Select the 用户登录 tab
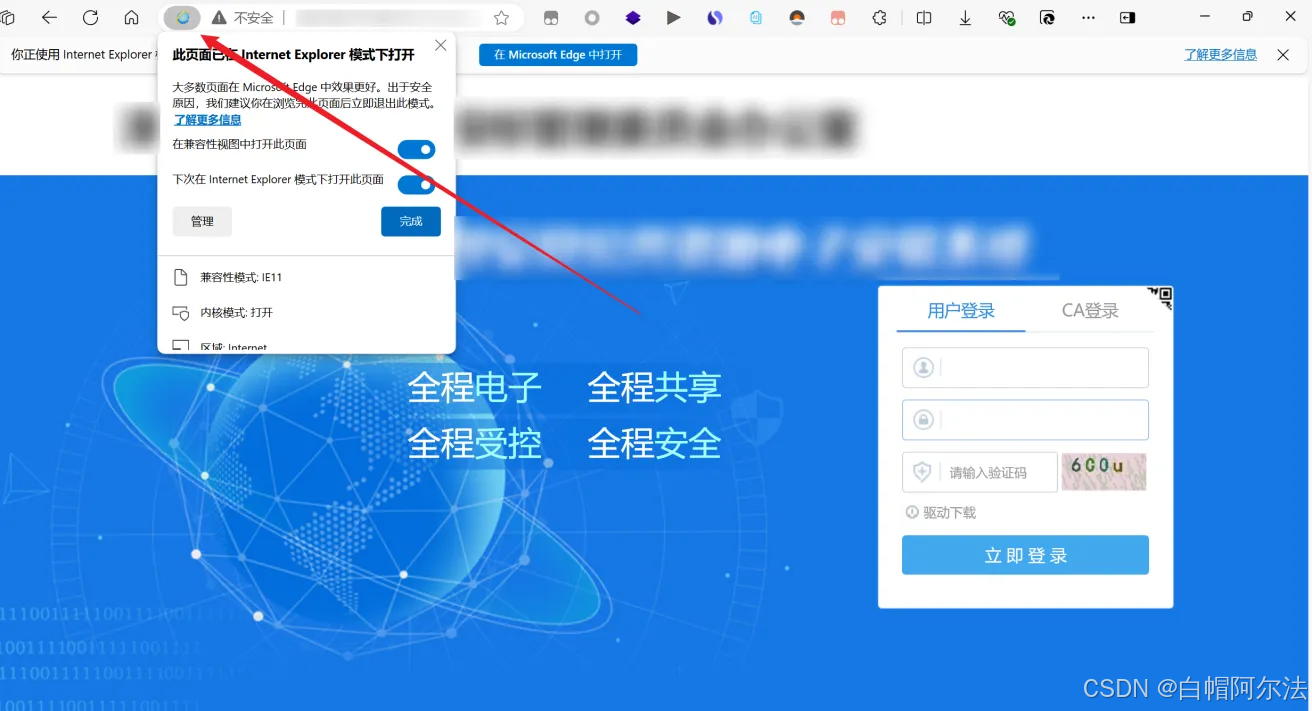Image resolution: width=1312 pixels, height=711 pixels. pyautogui.click(x=961, y=310)
